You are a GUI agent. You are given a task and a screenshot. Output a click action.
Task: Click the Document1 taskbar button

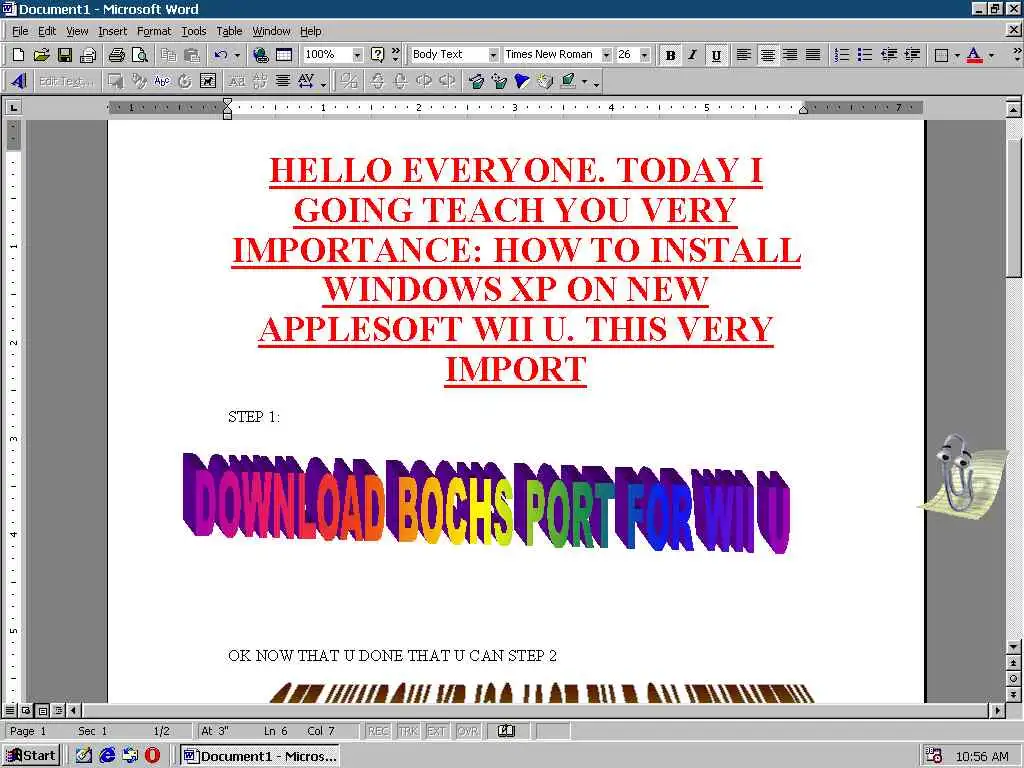[x=260, y=756]
